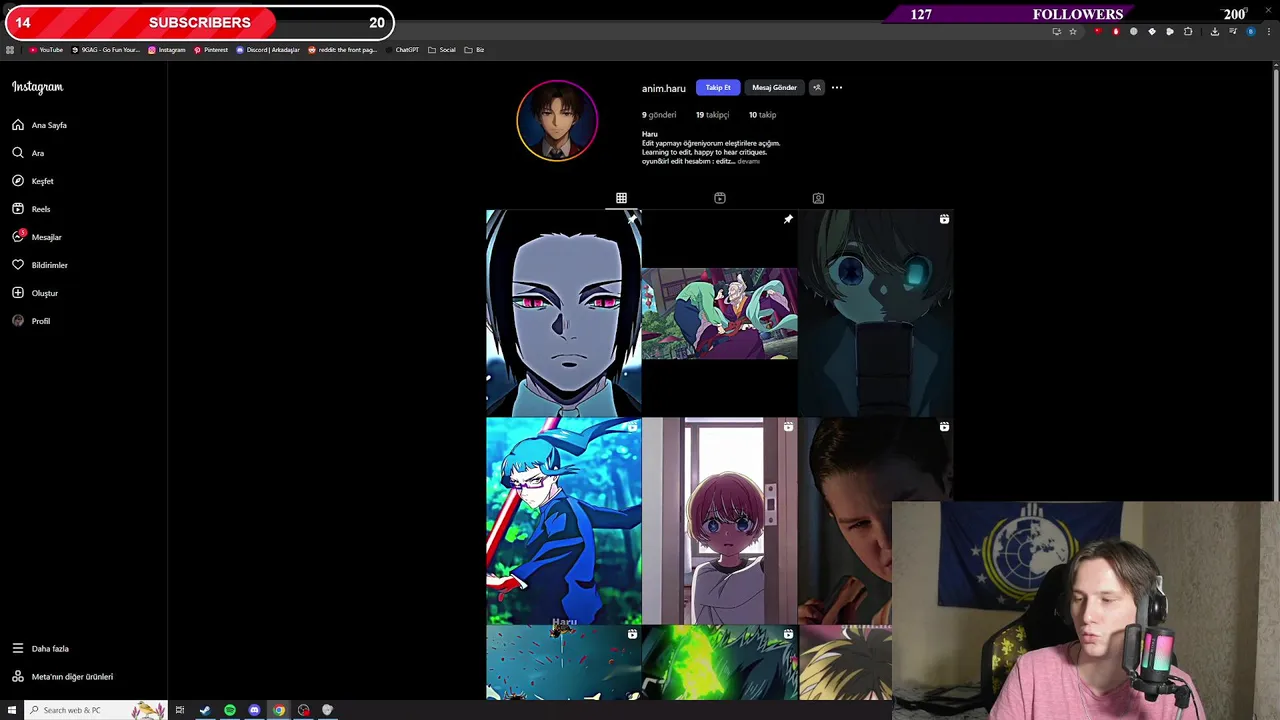Open the post of blue-haired character with glasses
Screen dimensions: 1280x720
pos(563,521)
